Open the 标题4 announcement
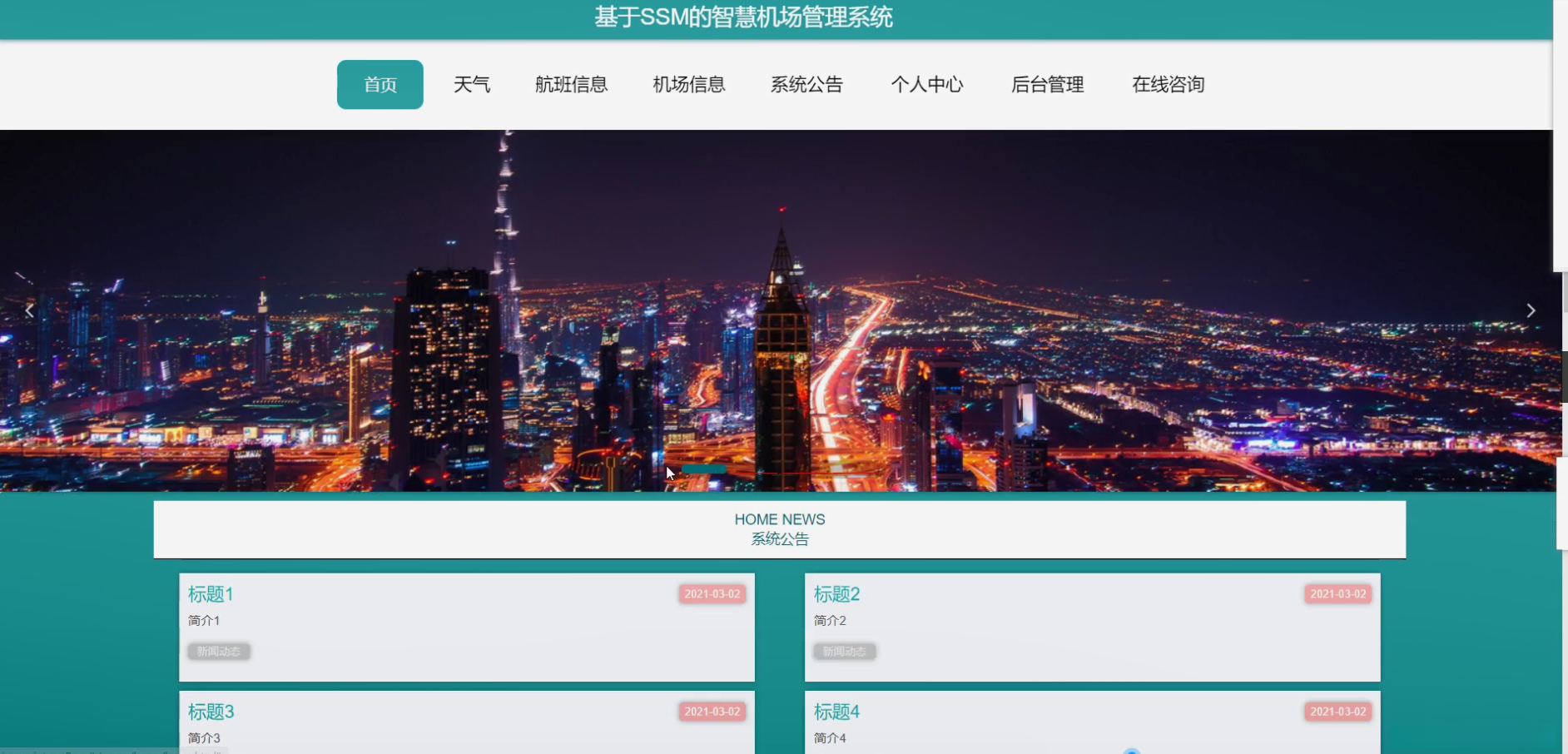Image resolution: width=1568 pixels, height=754 pixels. click(x=836, y=712)
